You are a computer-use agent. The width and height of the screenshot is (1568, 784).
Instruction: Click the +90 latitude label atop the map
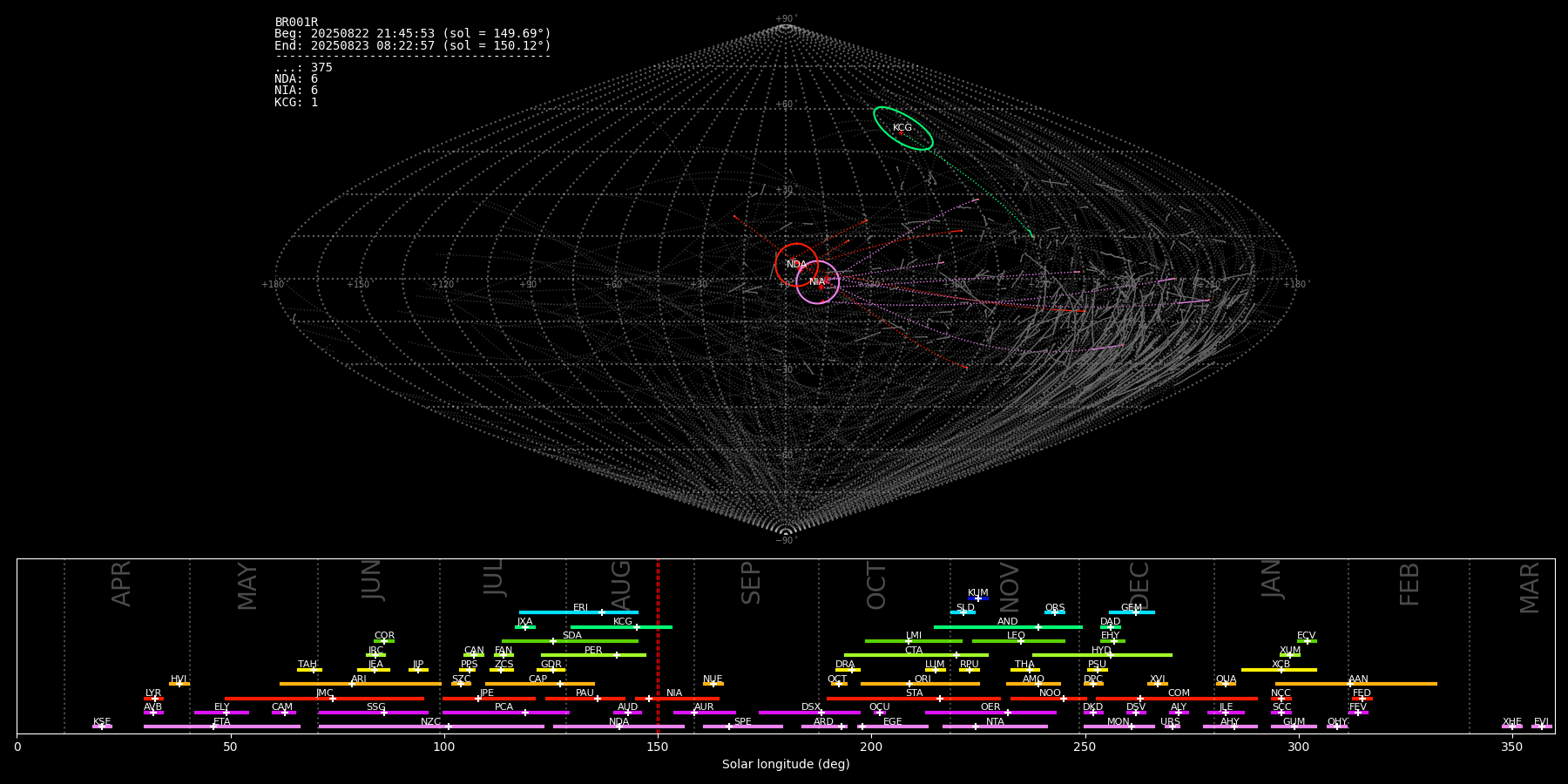[x=786, y=18]
